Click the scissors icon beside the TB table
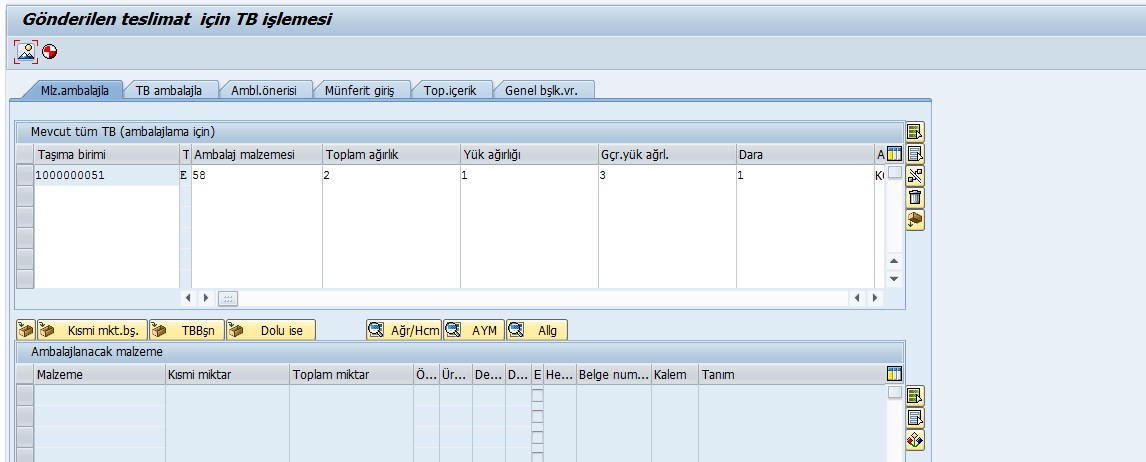 (915, 175)
